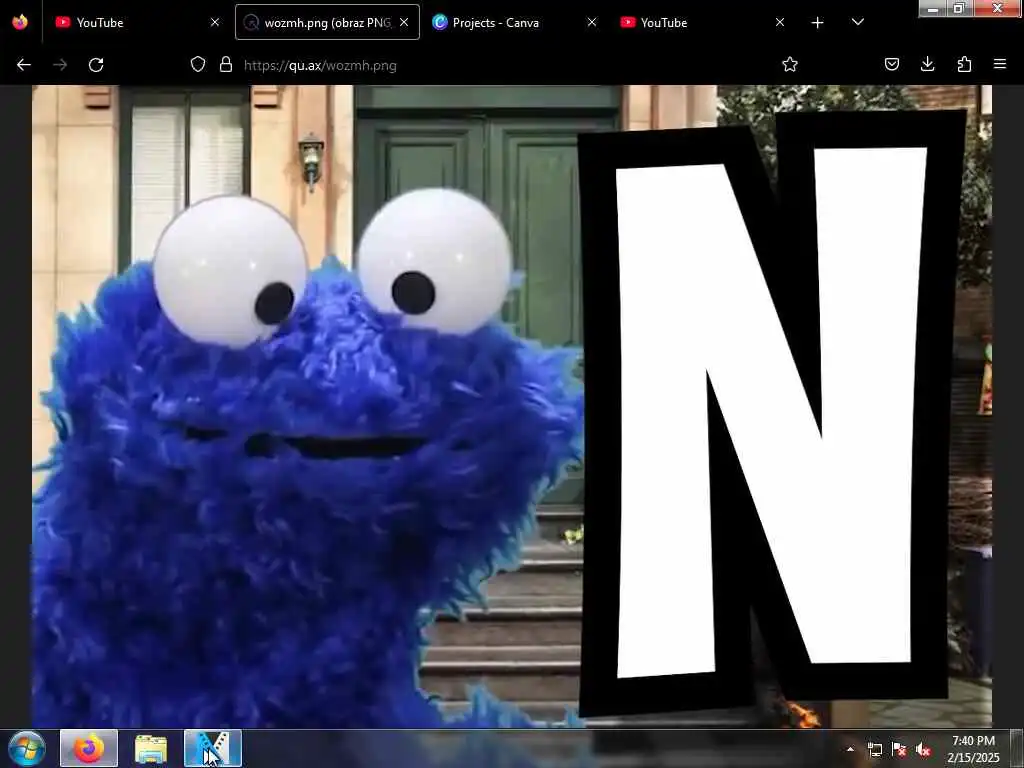The image size is (1024, 768).
Task: Close the first YouTube tab
Action: (215, 22)
